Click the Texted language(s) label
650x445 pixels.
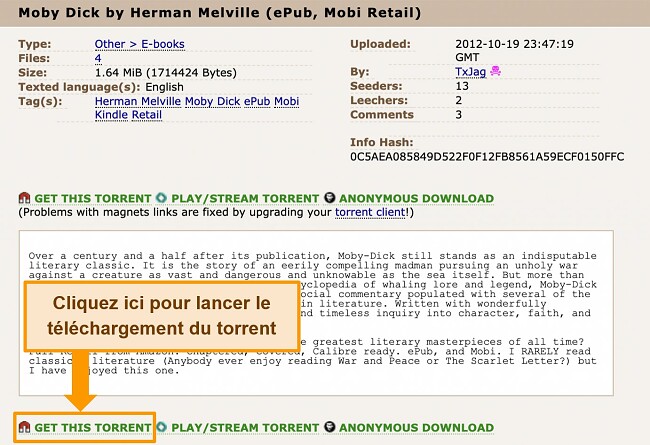coord(80,87)
